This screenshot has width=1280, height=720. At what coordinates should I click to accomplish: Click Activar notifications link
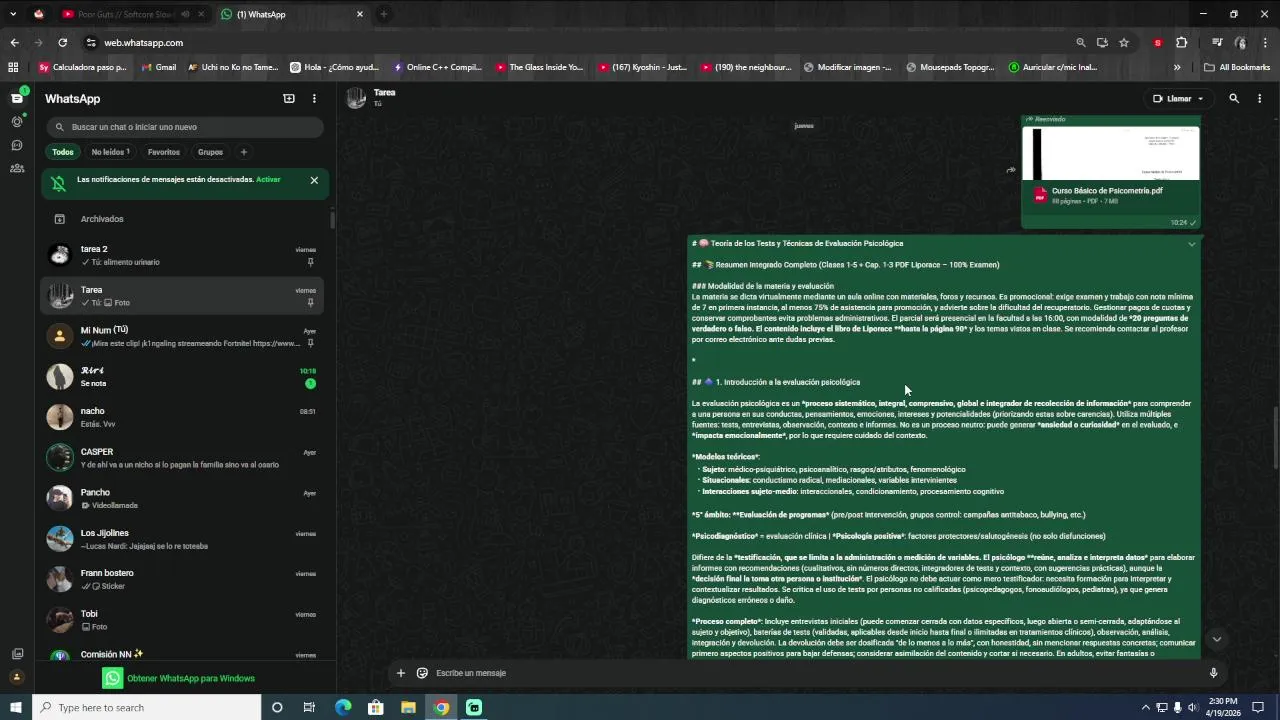(x=268, y=180)
